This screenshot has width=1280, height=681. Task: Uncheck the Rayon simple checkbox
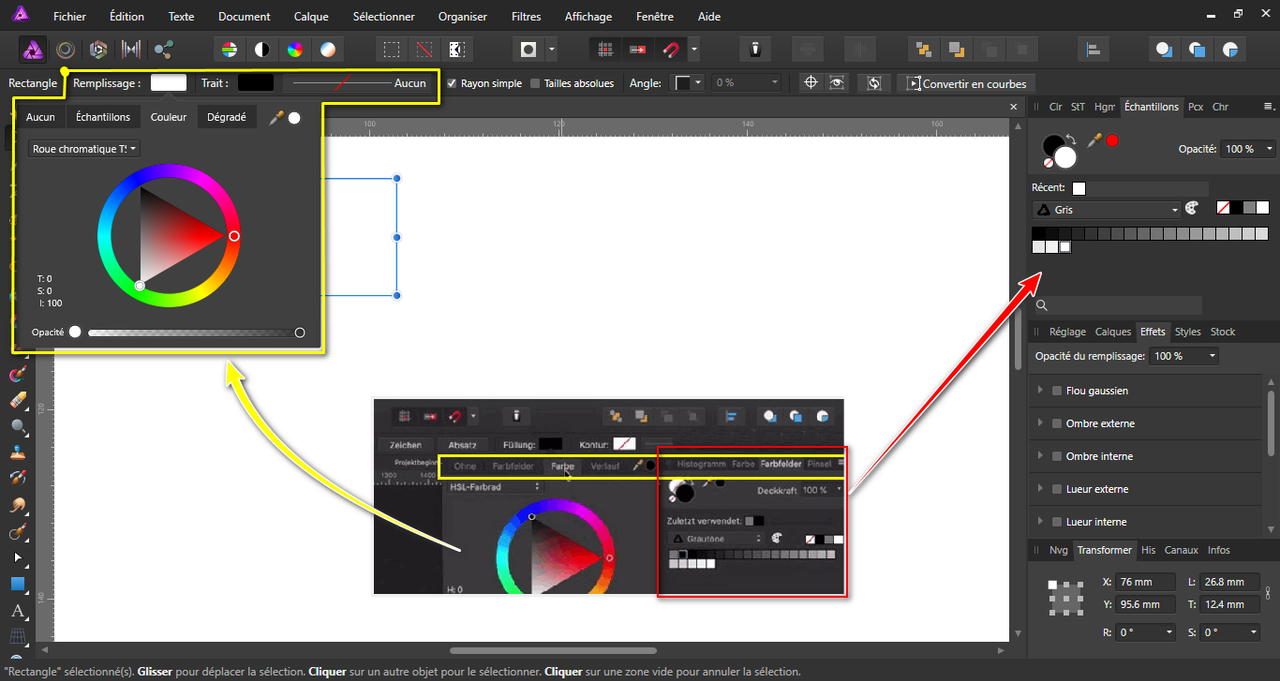pyautogui.click(x=452, y=83)
